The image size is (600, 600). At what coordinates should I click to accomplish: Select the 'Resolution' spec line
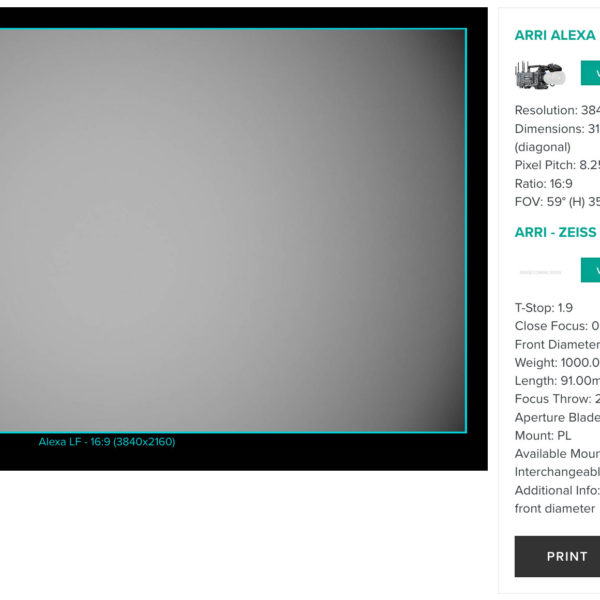pyautogui.click(x=557, y=110)
